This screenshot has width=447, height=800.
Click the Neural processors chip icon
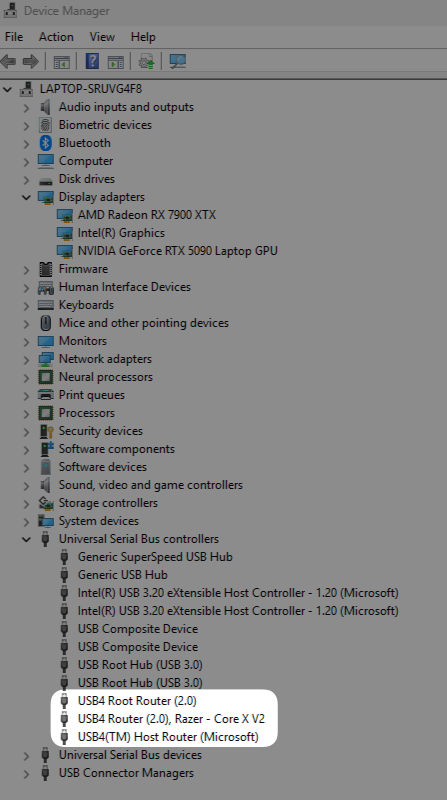45,377
